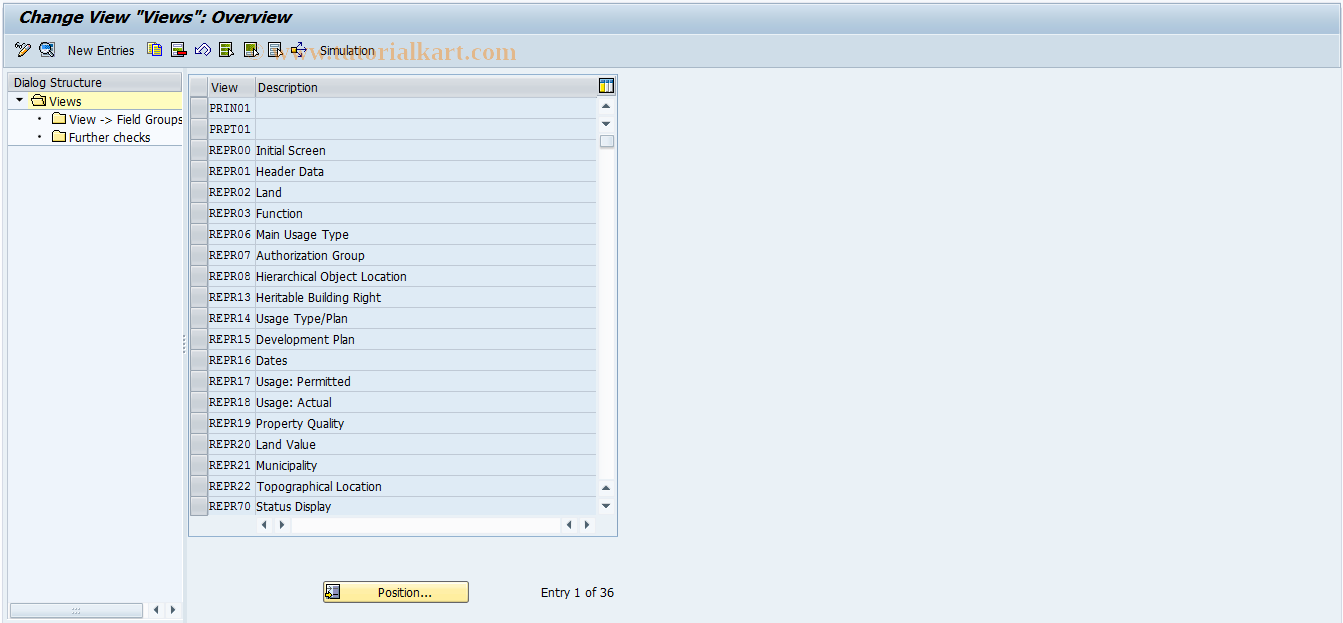Select row marker for REPR06 Main Usage Type
This screenshot has height=623, width=1343.
[x=199, y=234]
